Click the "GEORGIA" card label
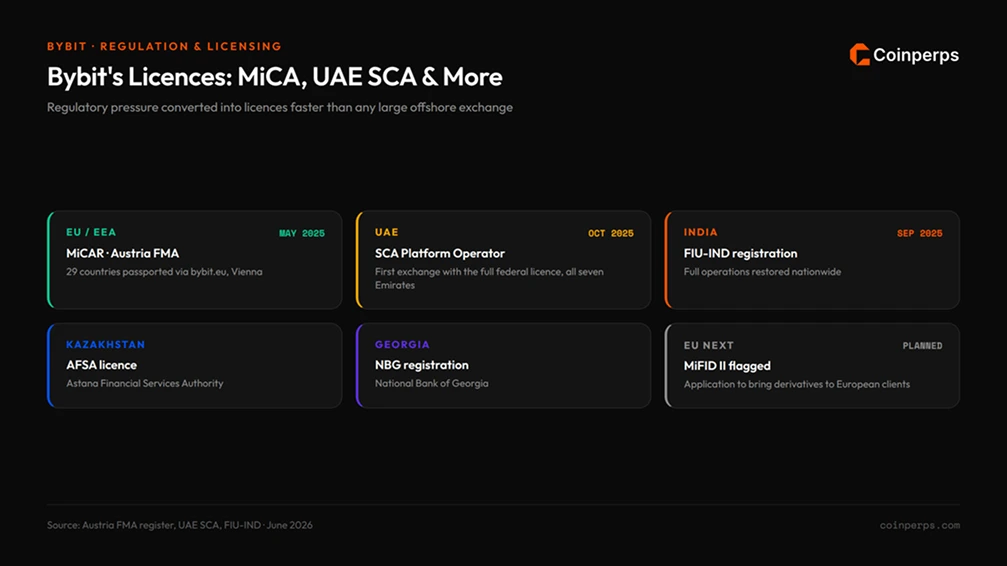 pos(402,344)
